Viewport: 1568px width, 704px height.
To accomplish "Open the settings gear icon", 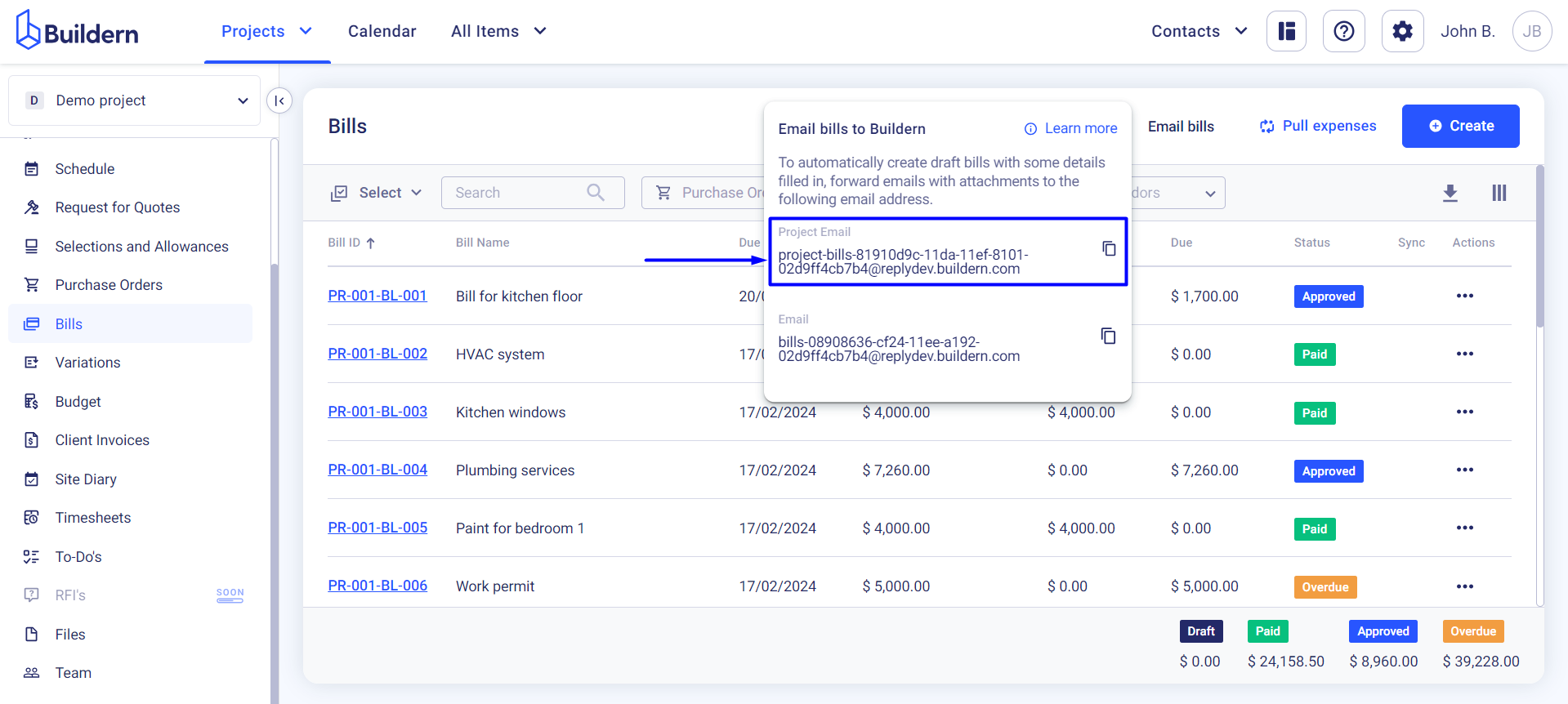I will (1403, 31).
